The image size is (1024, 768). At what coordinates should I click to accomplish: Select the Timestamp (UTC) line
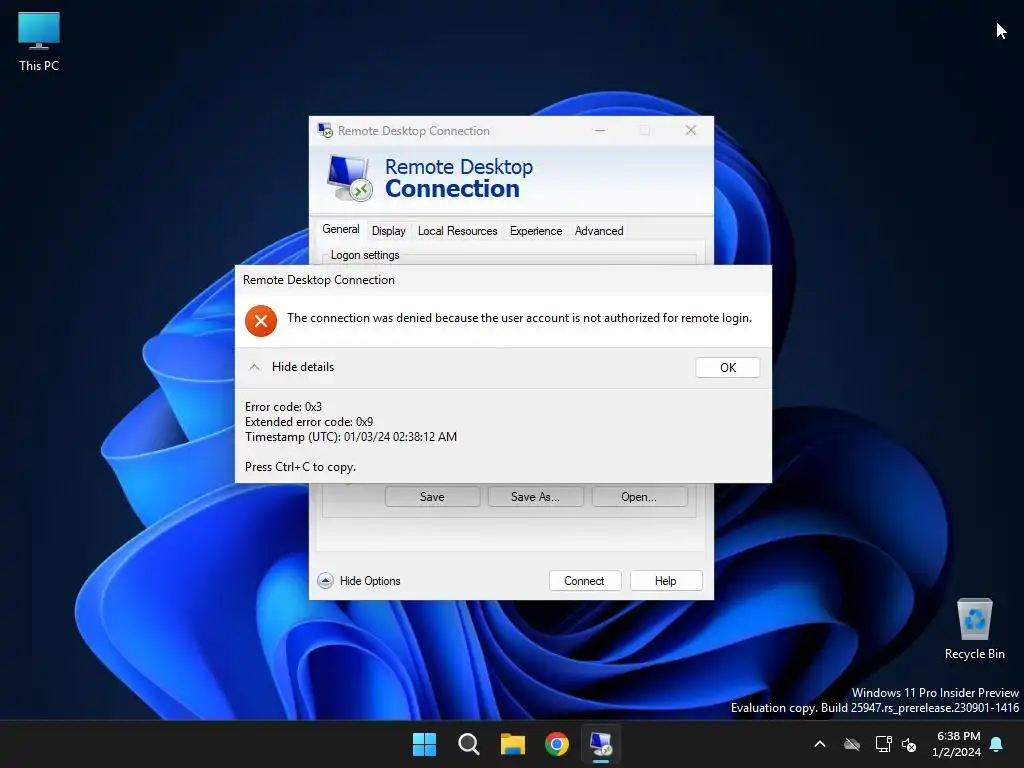(x=351, y=436)
